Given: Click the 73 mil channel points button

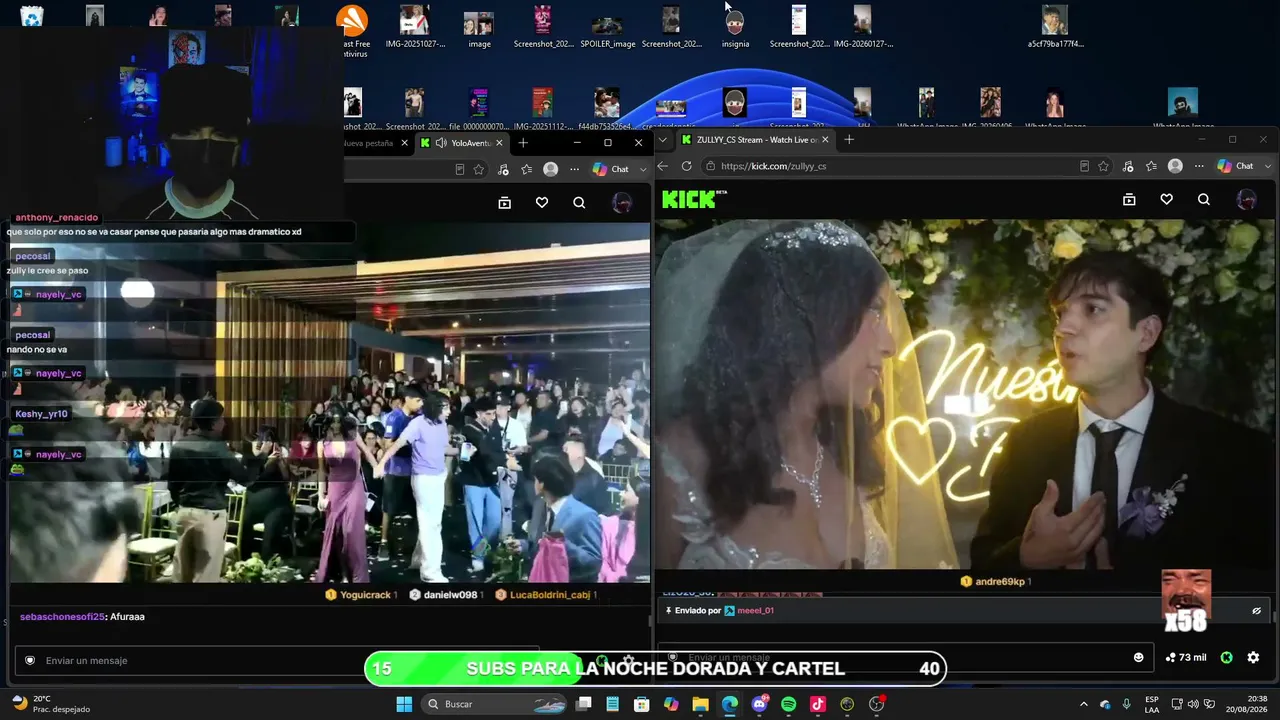Looking at the screenshot, I should (x=1186, y=657).
